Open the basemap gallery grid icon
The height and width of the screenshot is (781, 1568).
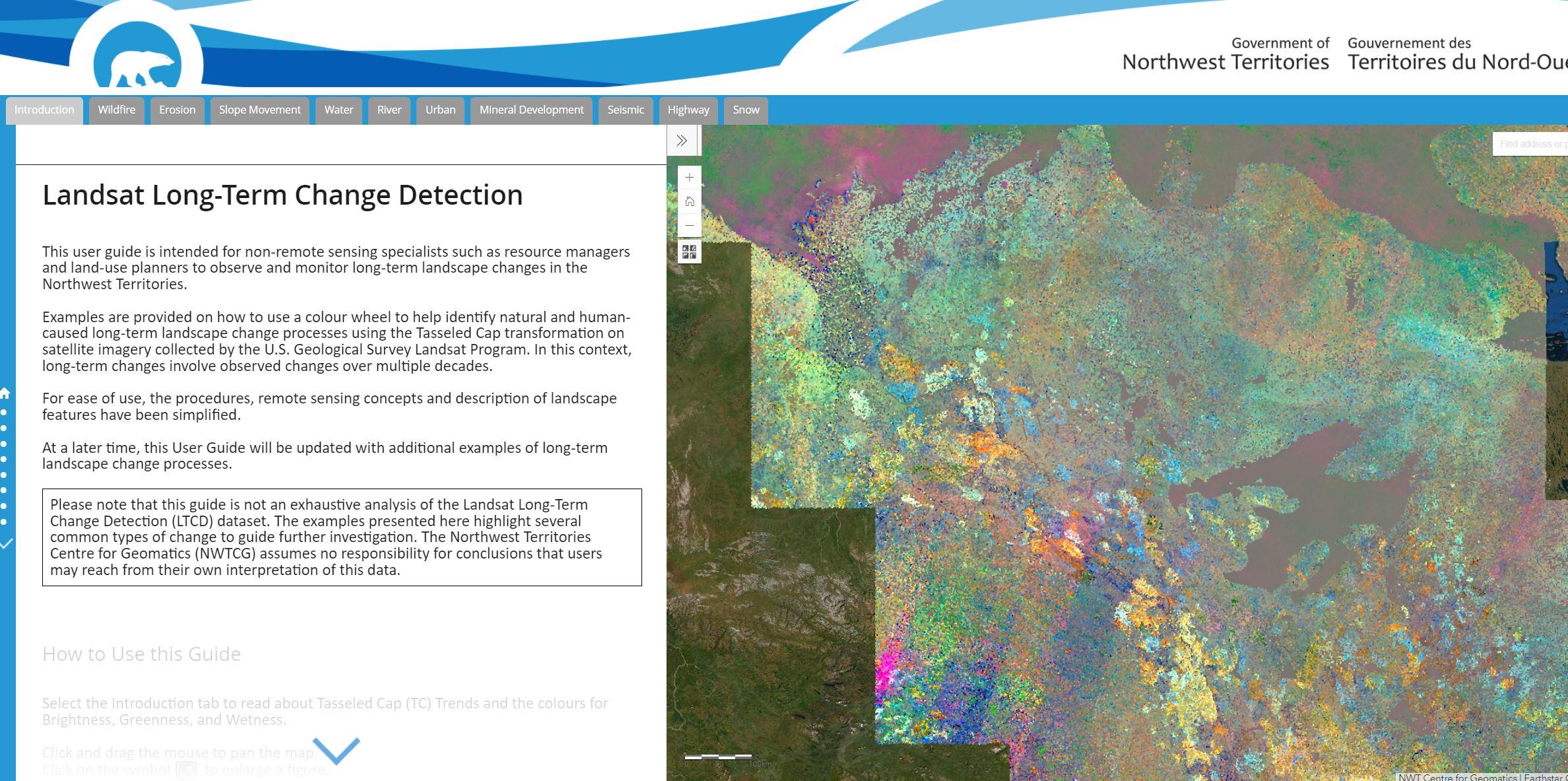click(690, 252)
